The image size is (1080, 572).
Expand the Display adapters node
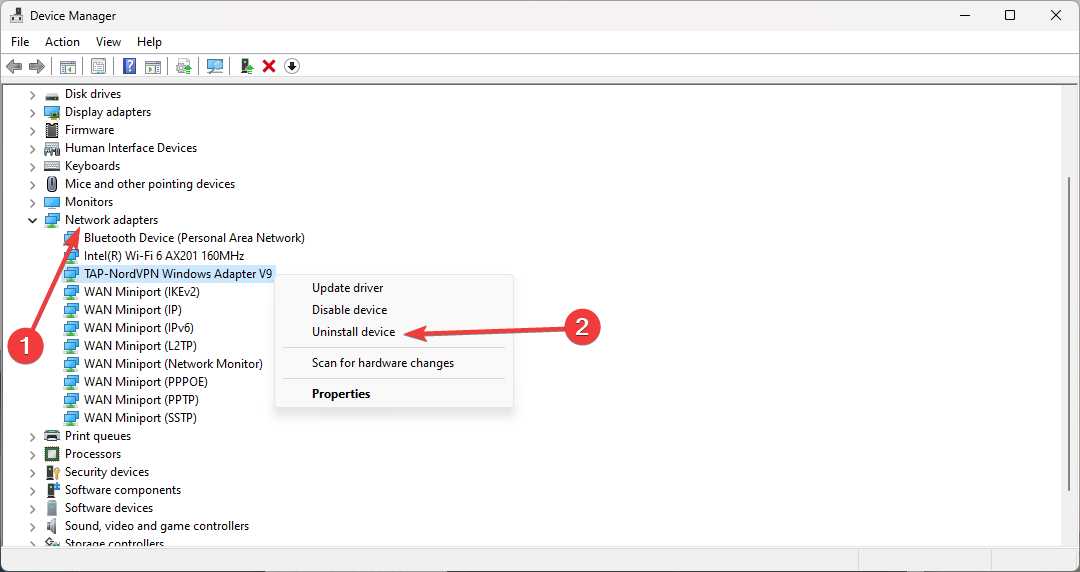(x=32, y=112)
